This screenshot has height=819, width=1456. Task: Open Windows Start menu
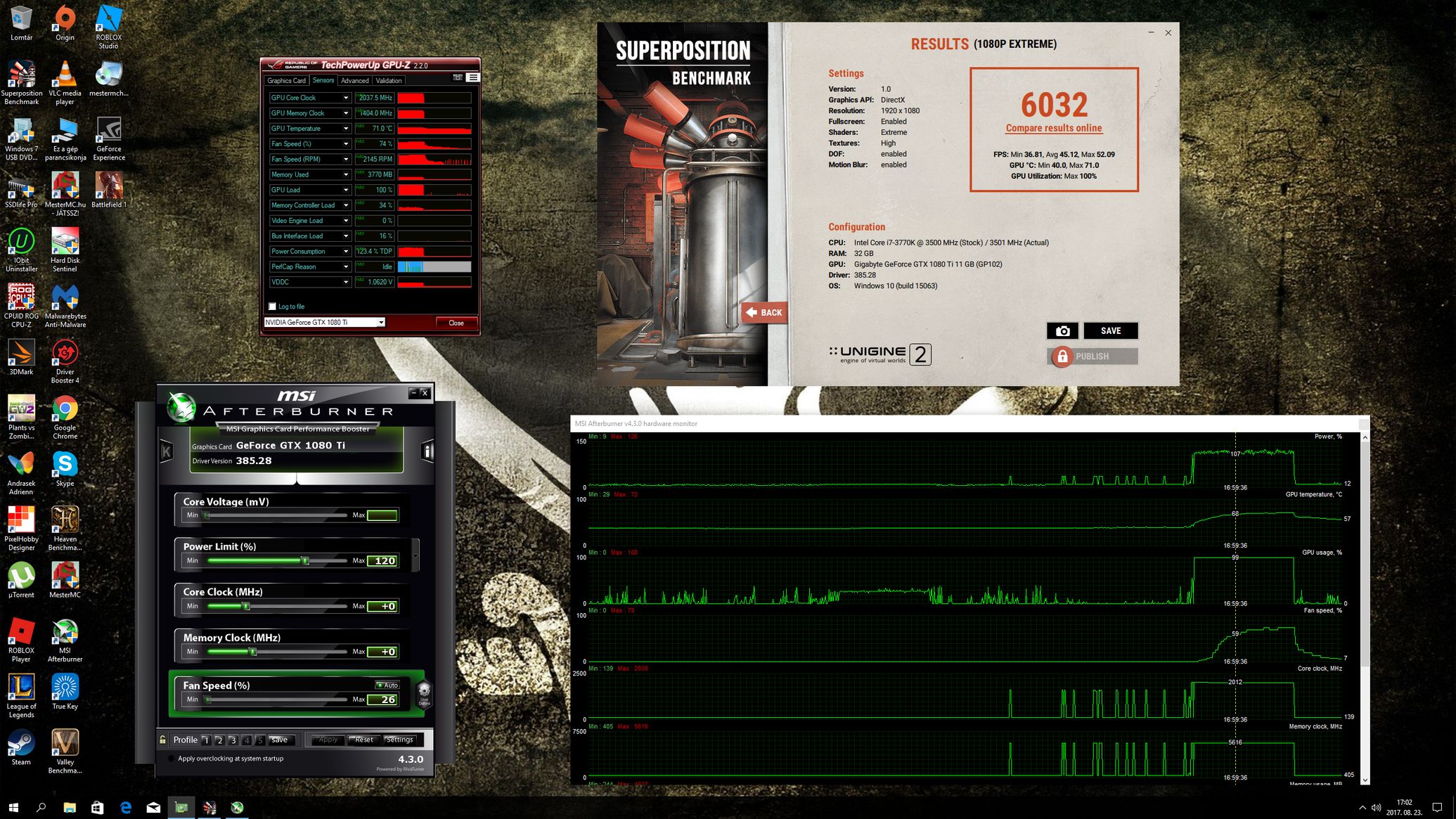coord(13,807)
